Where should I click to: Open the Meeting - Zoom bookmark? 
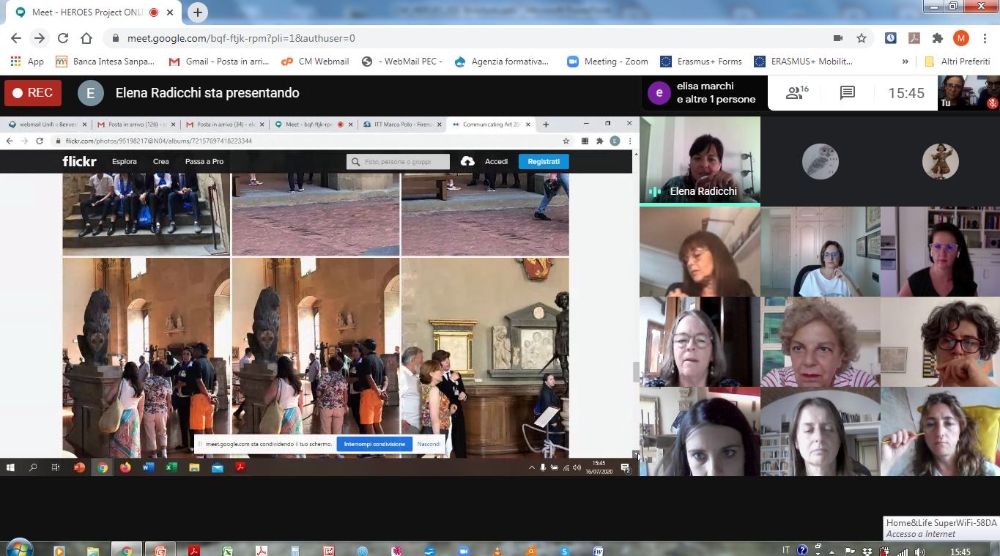pyautogui.click(x=608, y=61)
